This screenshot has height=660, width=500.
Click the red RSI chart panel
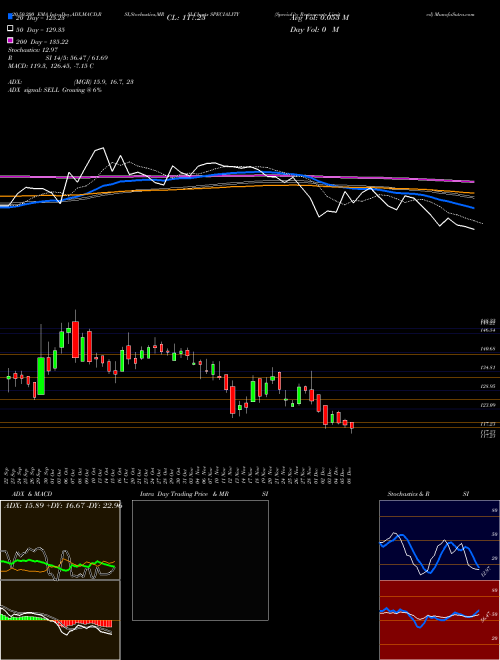coord(439,620)
